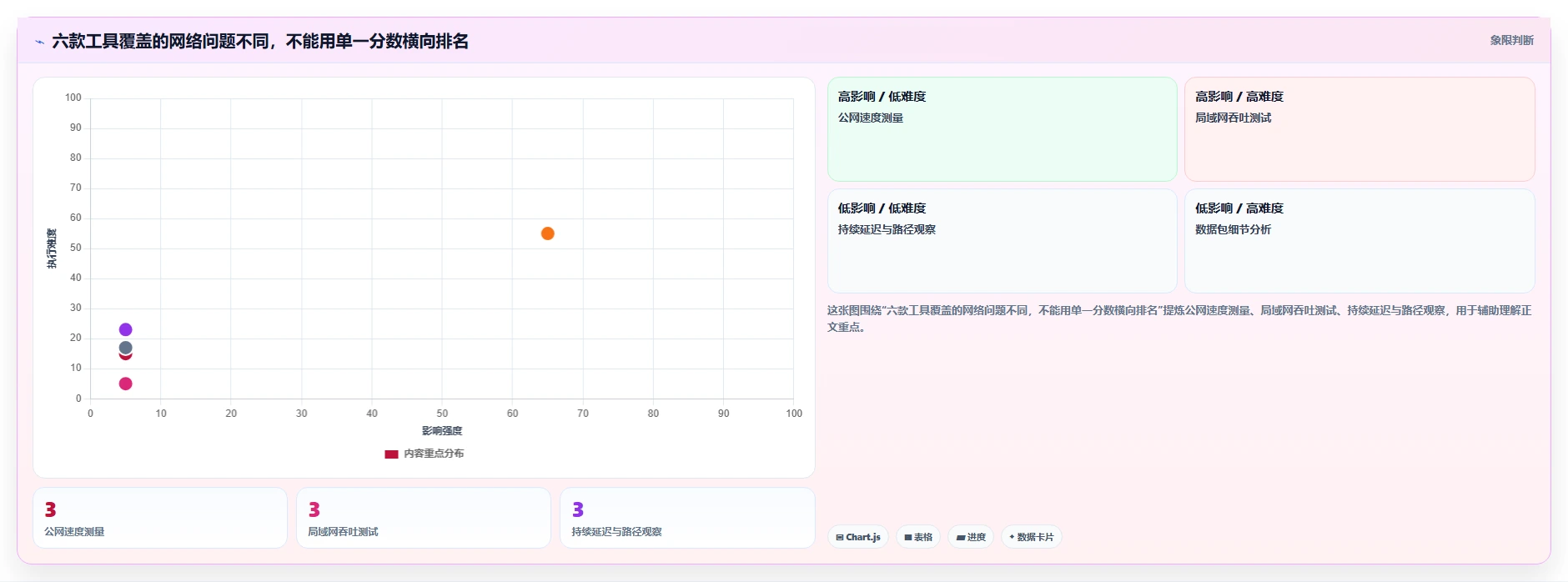
Task: Click 局域网吞吐测试 text in the pink quadrant card
Action: 1234,118
